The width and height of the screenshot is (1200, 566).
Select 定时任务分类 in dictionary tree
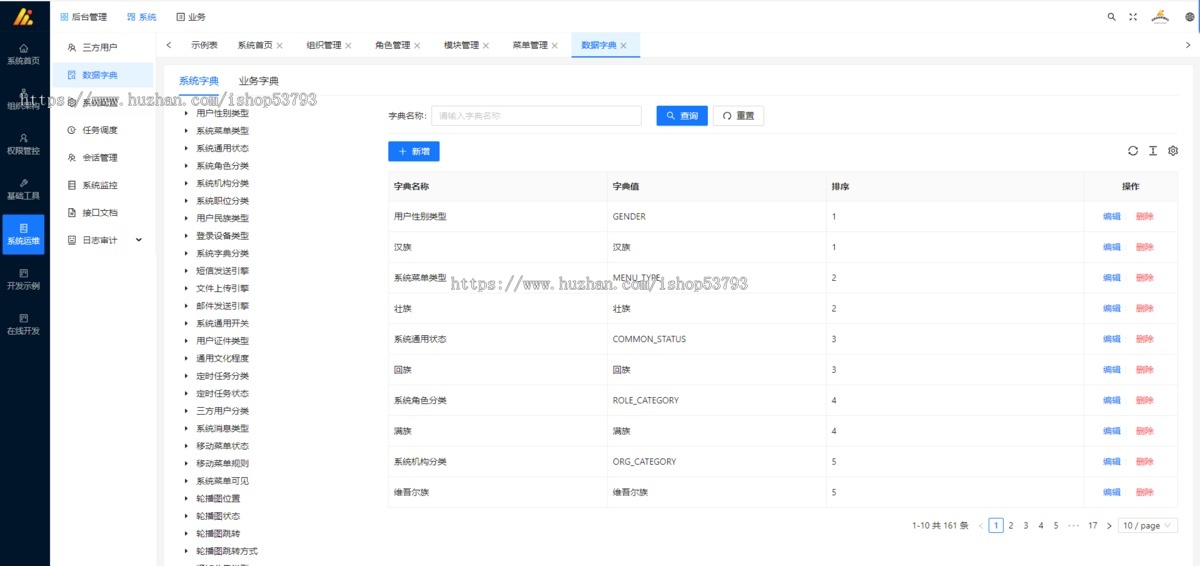point(223,376)
